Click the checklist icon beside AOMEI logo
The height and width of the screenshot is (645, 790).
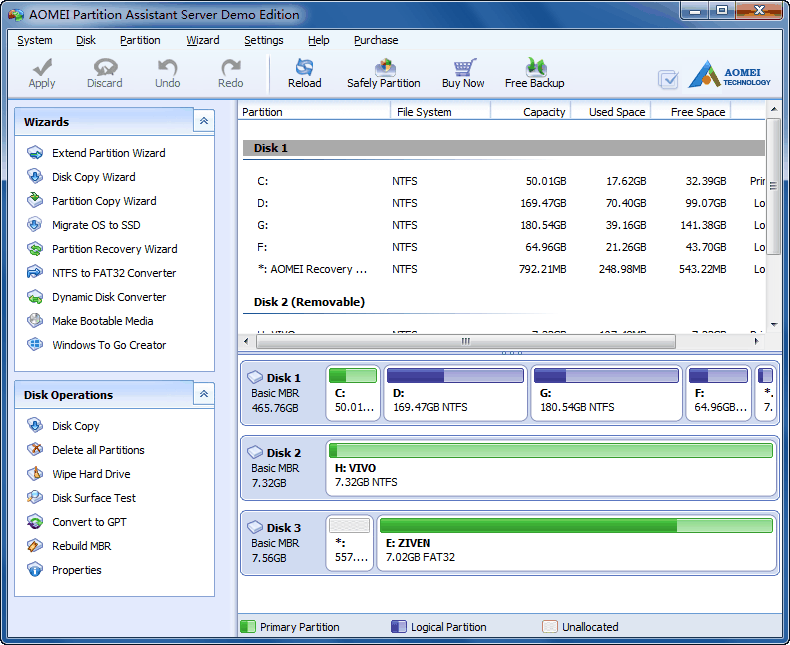pyautogui.click(x=668, y=80)
